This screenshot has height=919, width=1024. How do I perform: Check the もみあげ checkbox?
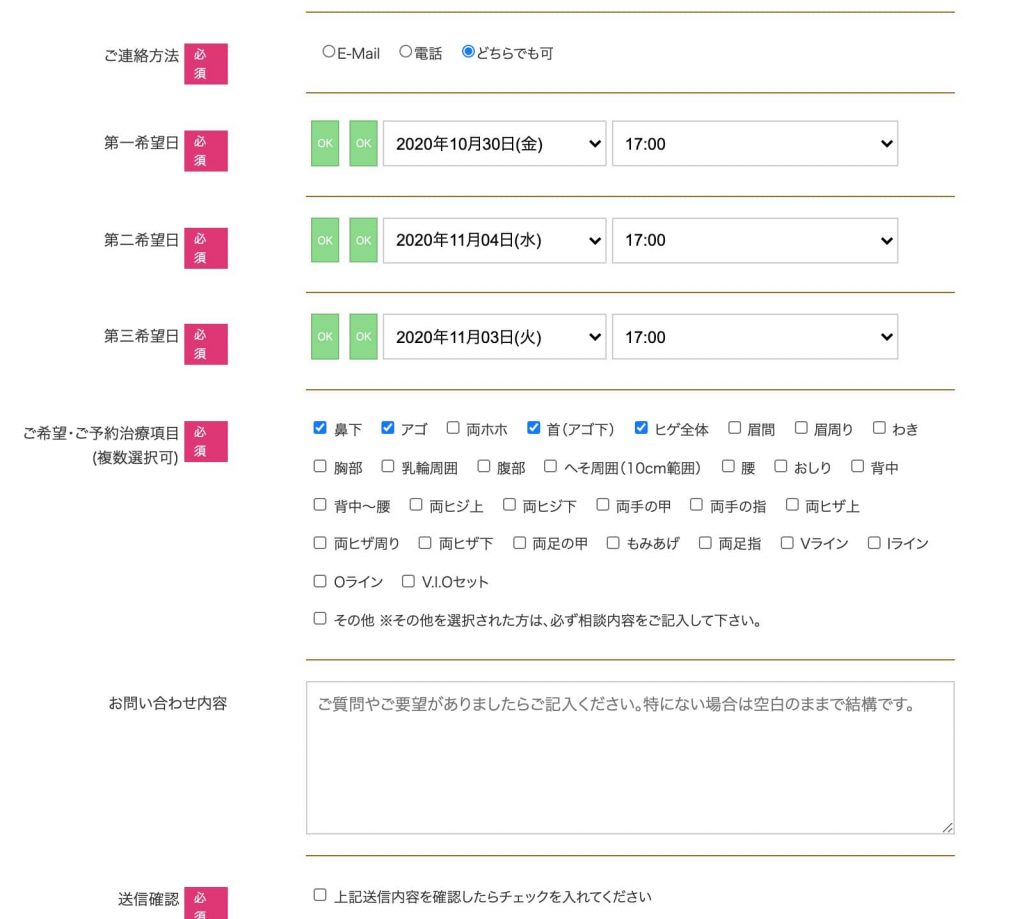click(x=612, y=543)
